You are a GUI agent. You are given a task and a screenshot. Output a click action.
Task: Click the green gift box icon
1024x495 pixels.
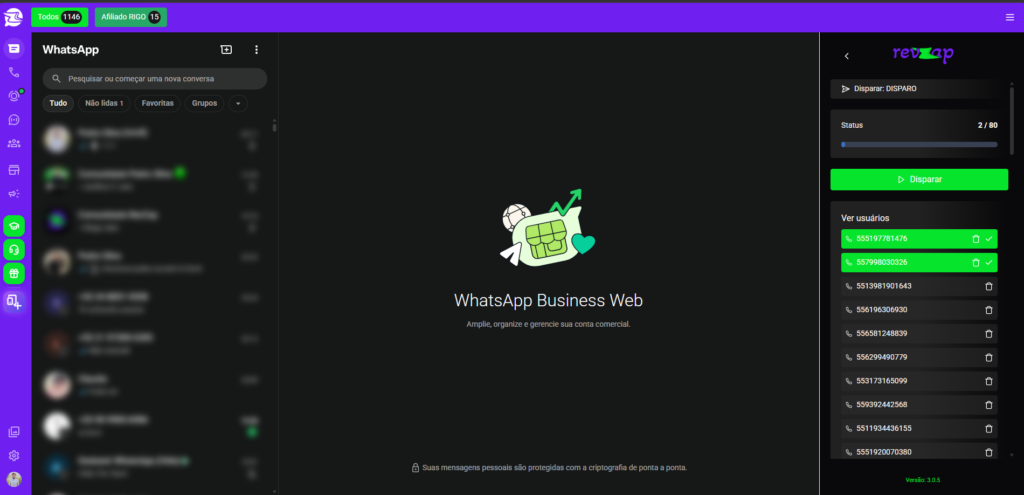[x=14, y=273]
